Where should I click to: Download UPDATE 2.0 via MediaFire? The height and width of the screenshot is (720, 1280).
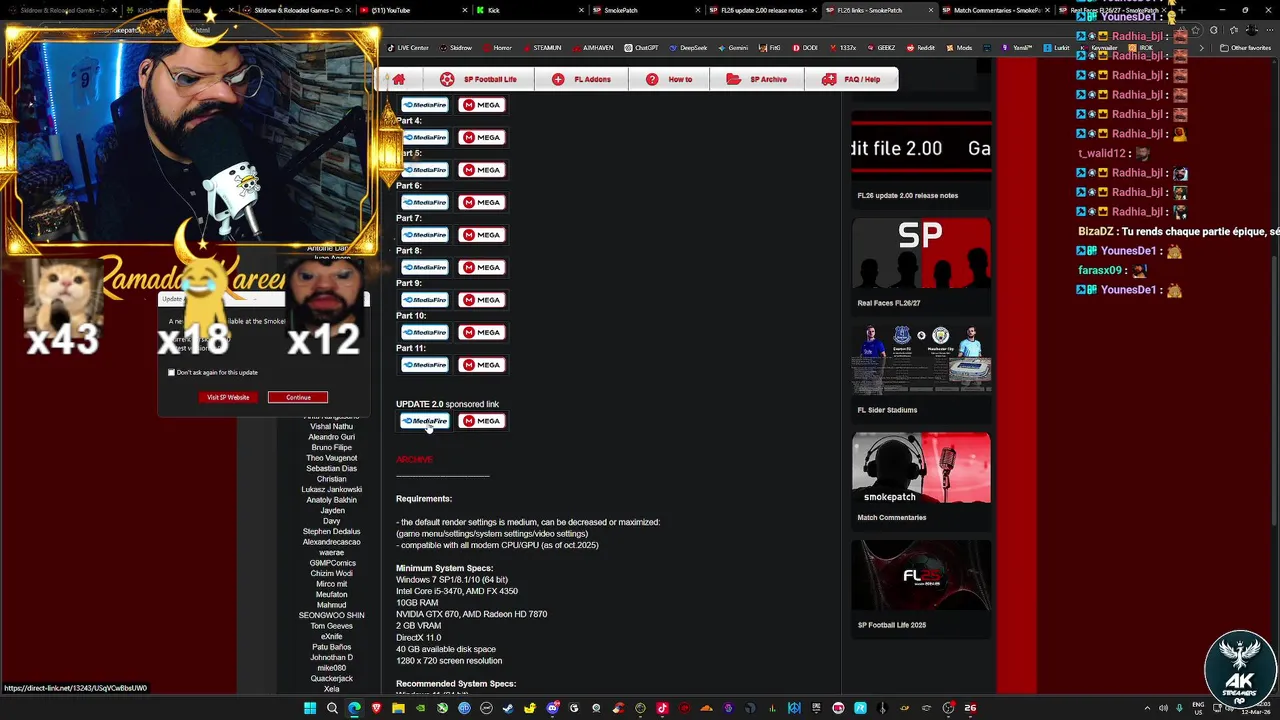coord(425,421)
